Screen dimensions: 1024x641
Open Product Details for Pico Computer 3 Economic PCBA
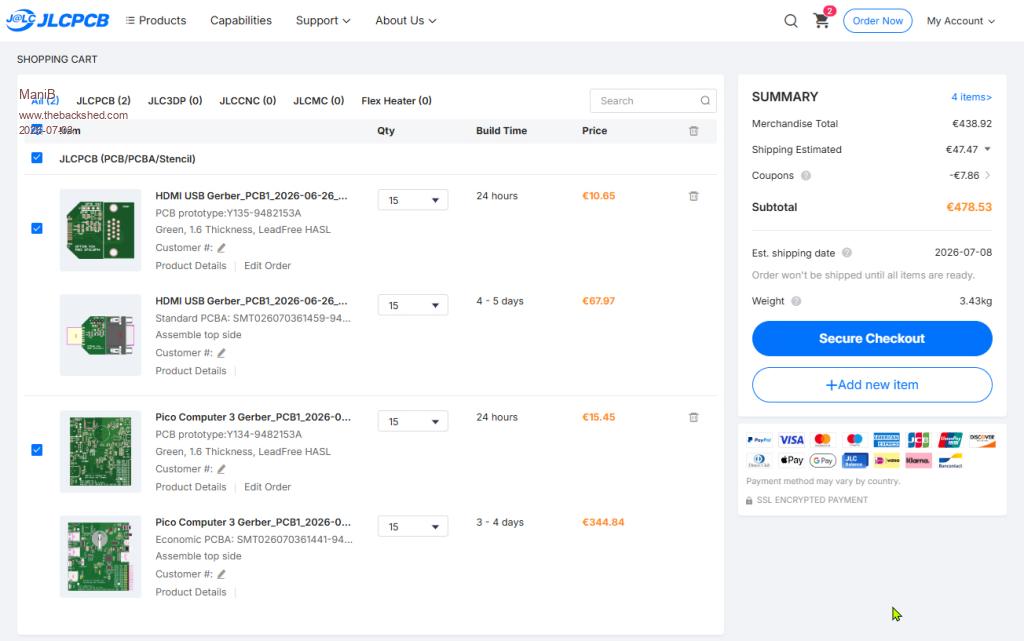[x=191, y=592]
